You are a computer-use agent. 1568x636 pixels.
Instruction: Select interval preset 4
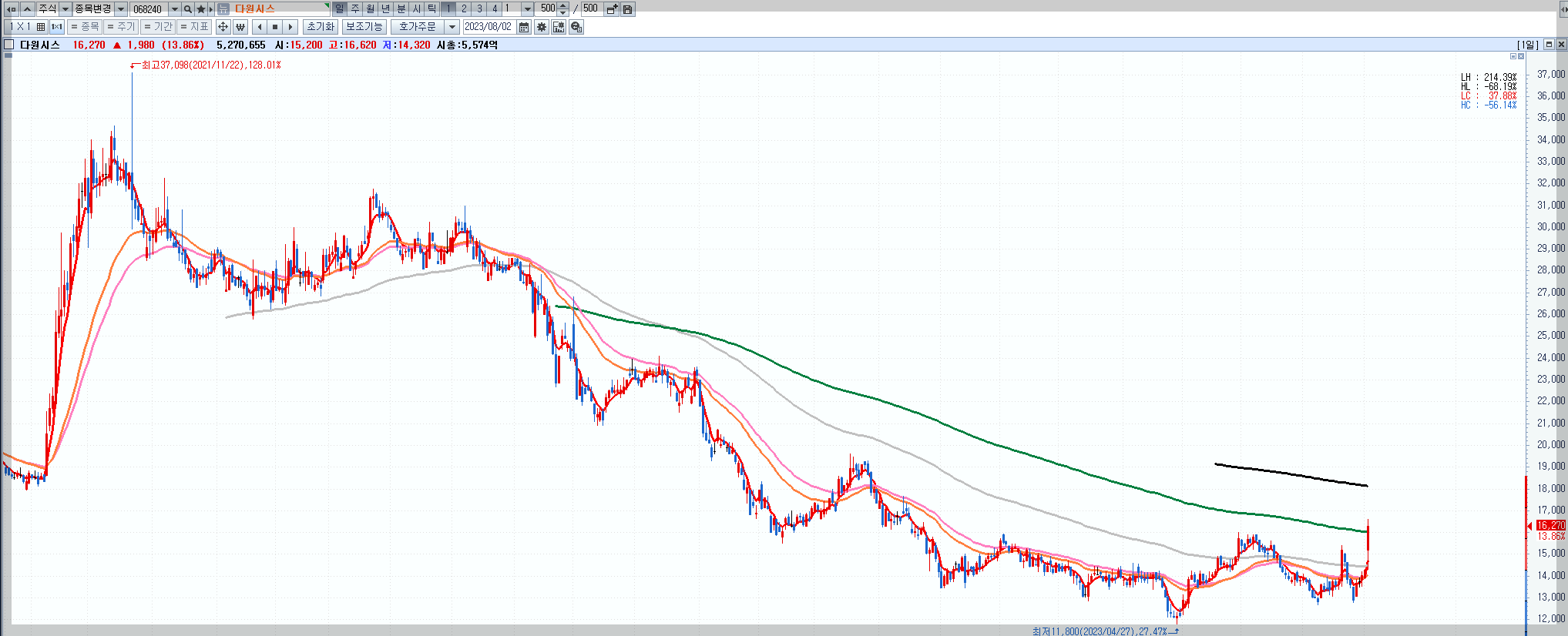(x=495, y=8)
